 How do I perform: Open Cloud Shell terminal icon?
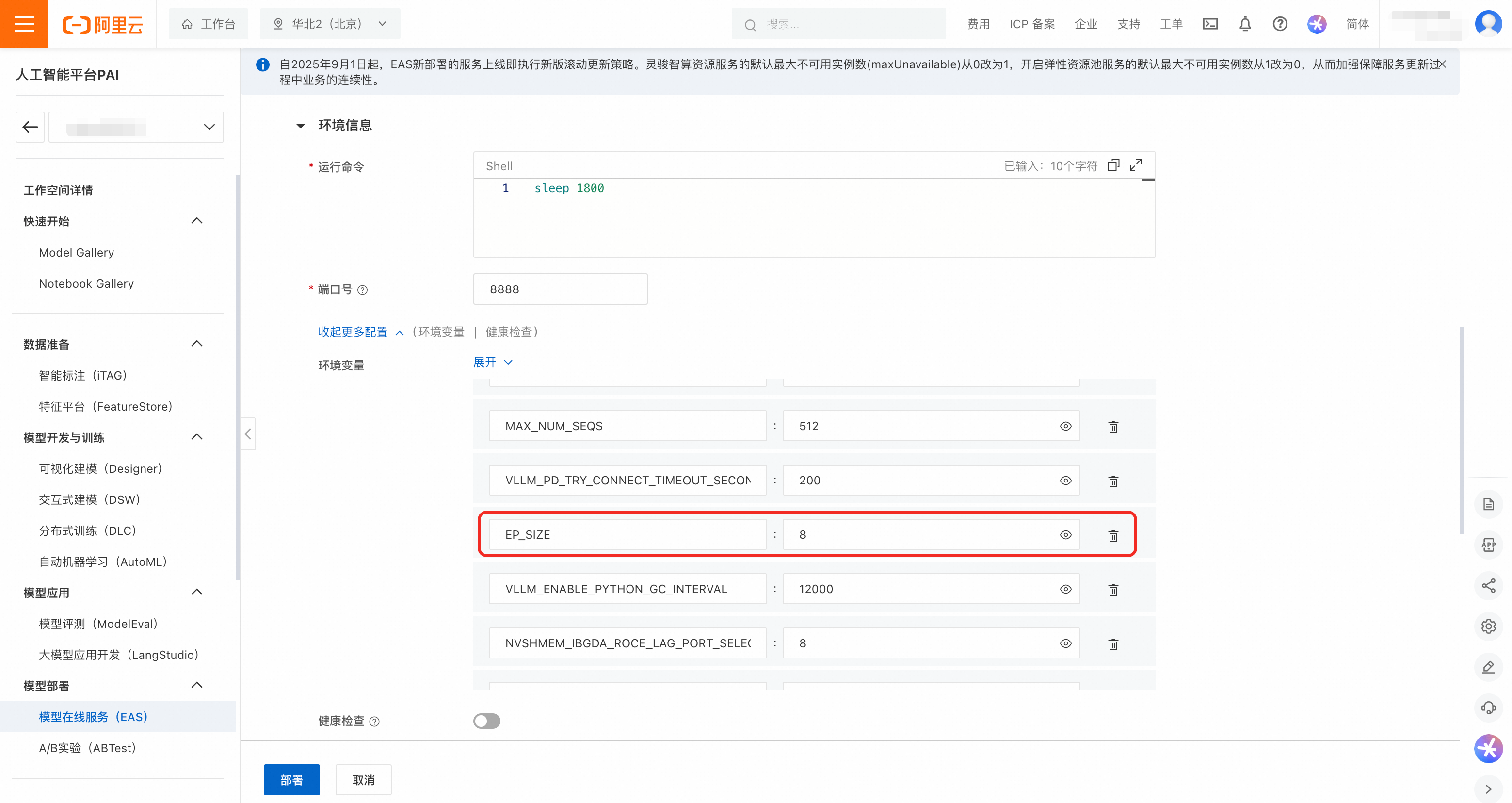point(1210,24)
